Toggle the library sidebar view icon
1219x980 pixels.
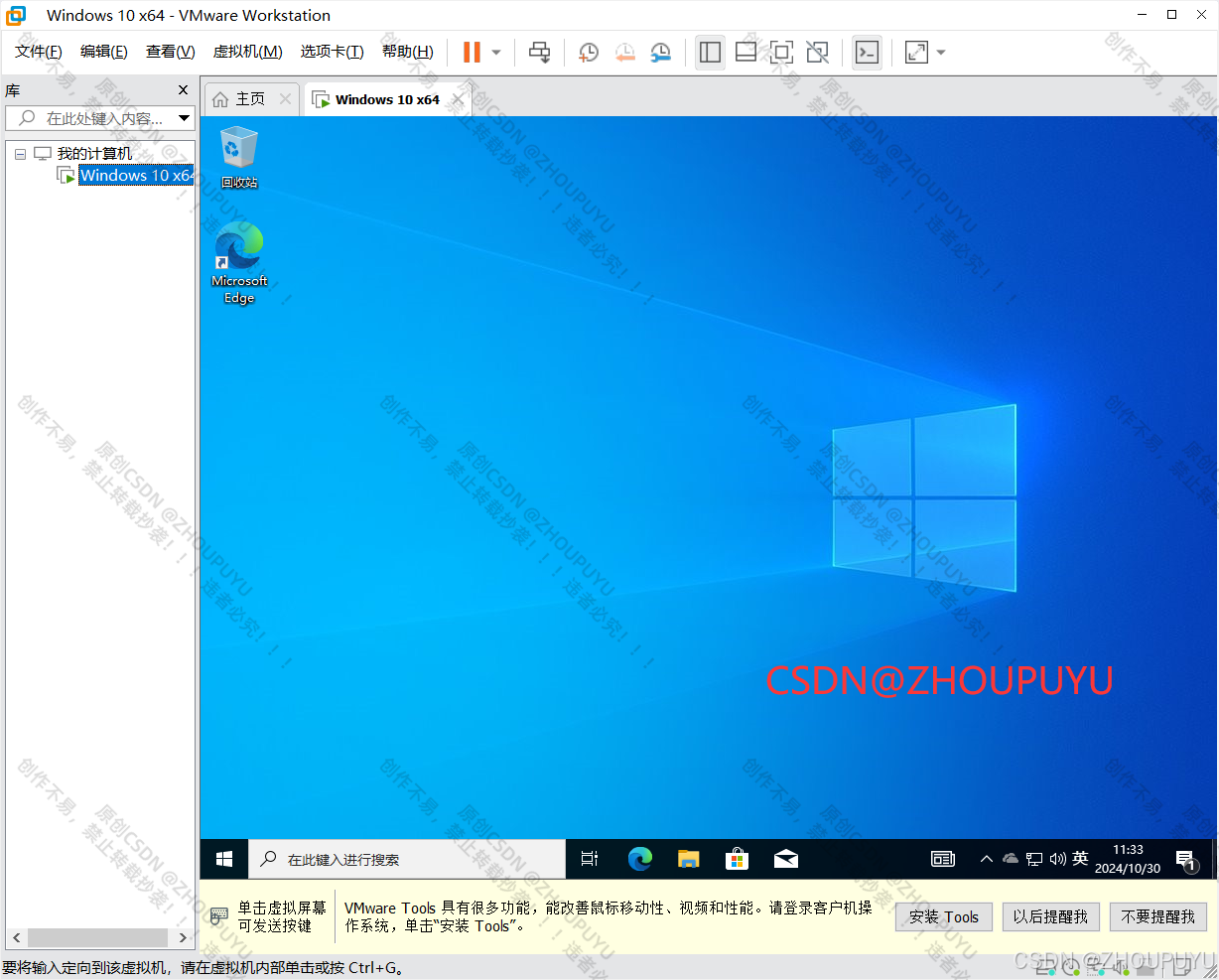(710, 53)
